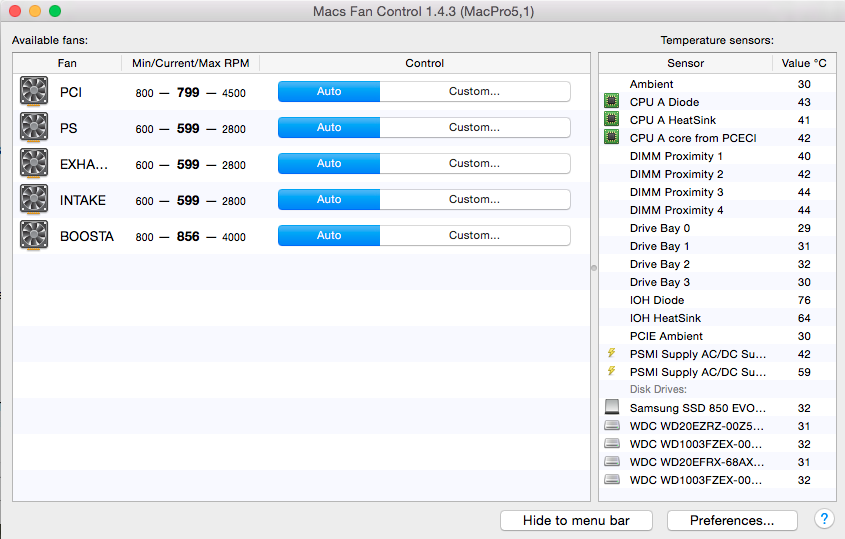The image size is (845, 539).
Task: Select the Drive Bay 0 sensor row
Action: pos(718,228)
